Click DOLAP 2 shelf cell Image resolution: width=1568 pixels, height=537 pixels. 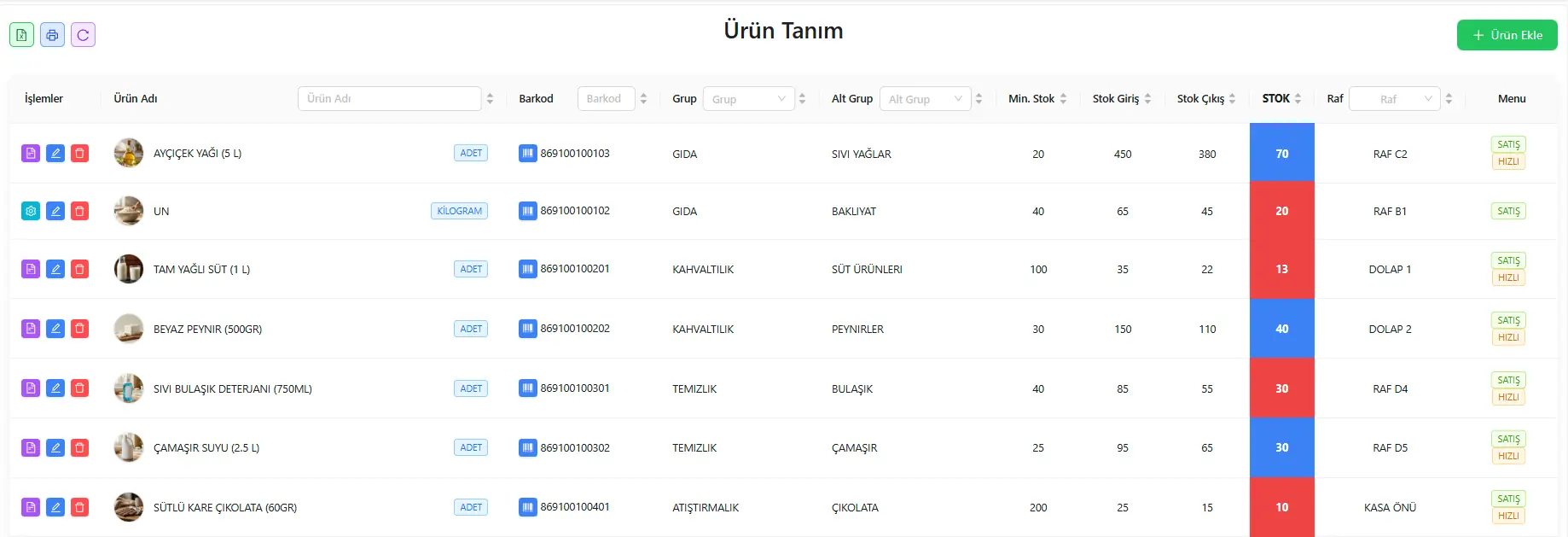(1390, 329)
